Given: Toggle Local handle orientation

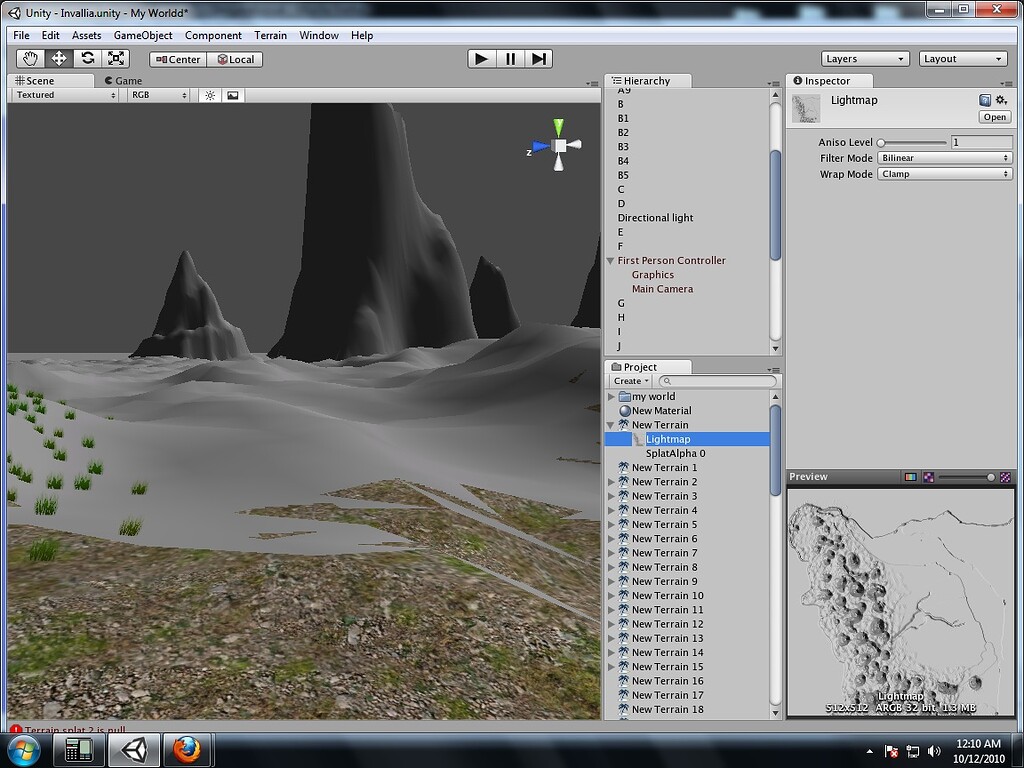Looking at the screenshot, I should (236, 59).
